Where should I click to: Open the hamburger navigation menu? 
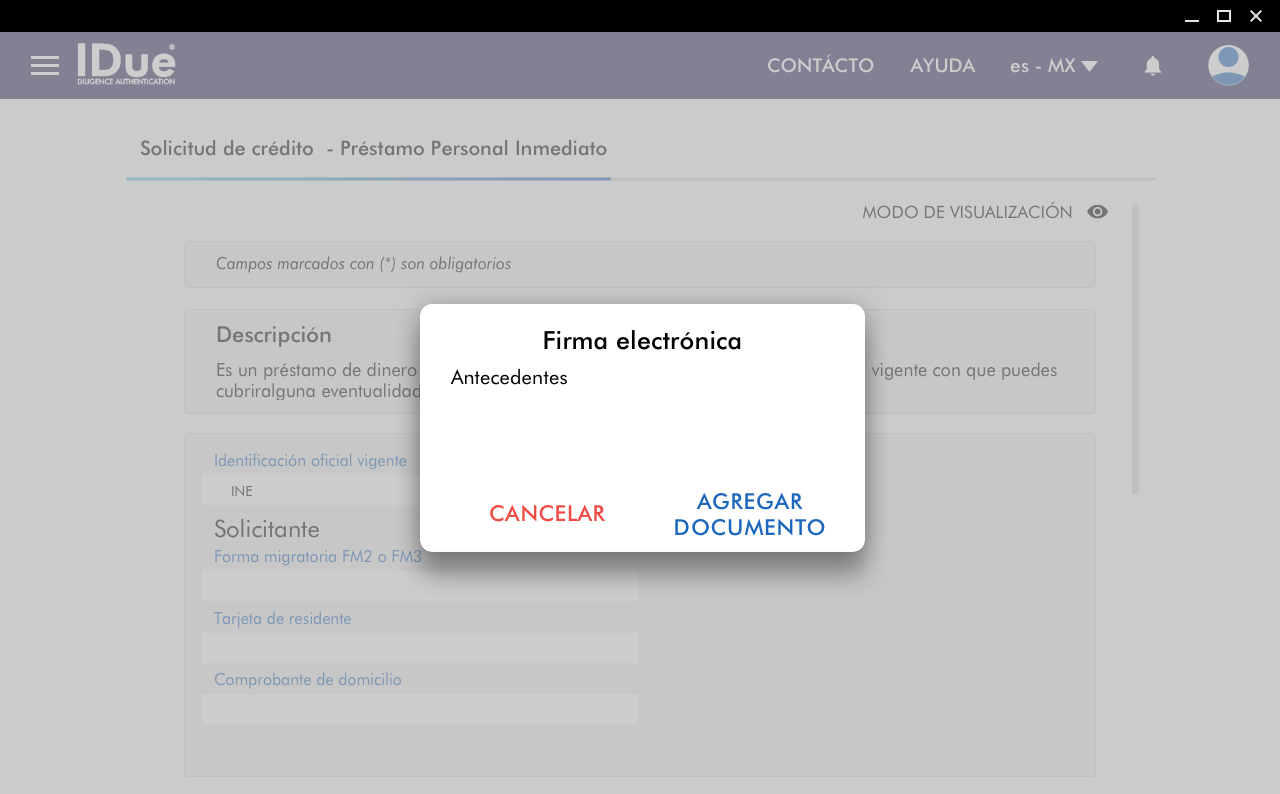(45, 66)
